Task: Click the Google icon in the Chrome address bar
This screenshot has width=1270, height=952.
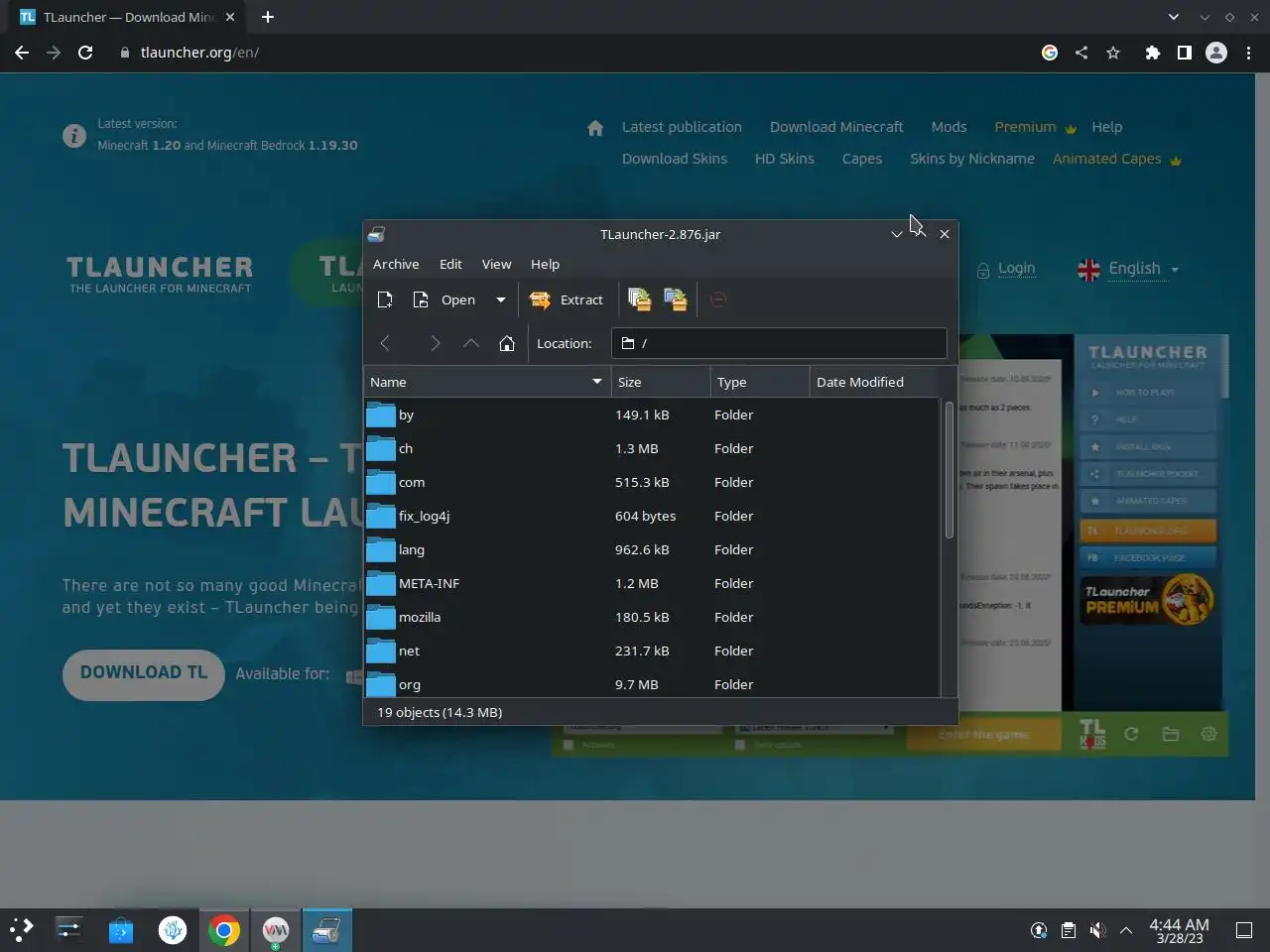Action: click(1050, 53)
